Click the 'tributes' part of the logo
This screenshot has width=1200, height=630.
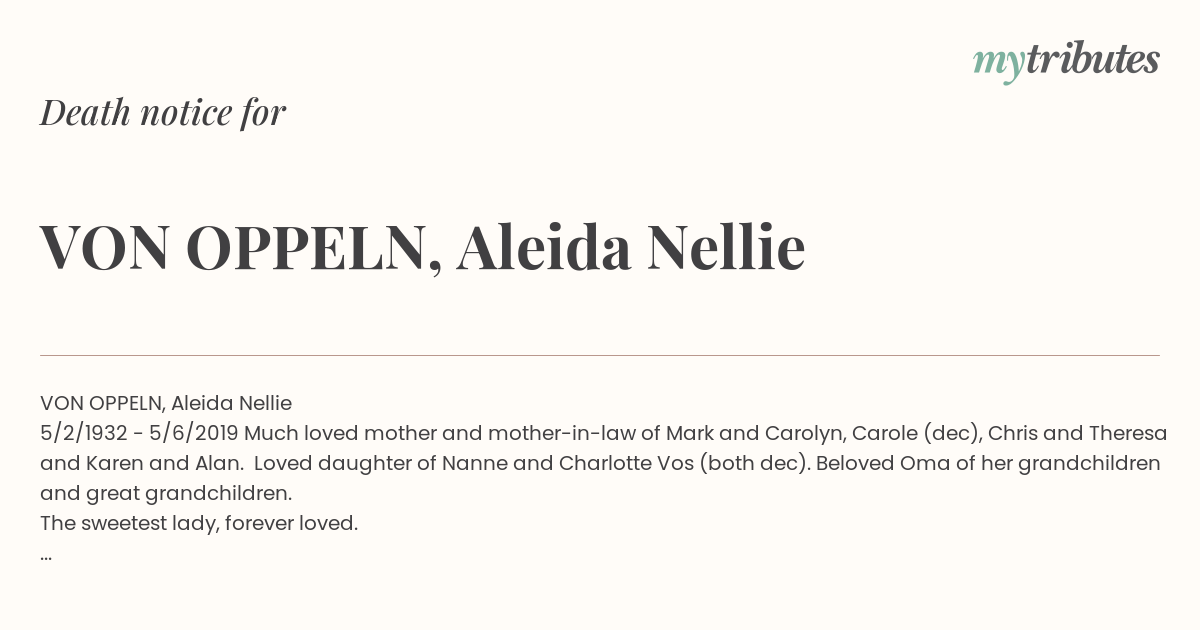point(1092,59)
